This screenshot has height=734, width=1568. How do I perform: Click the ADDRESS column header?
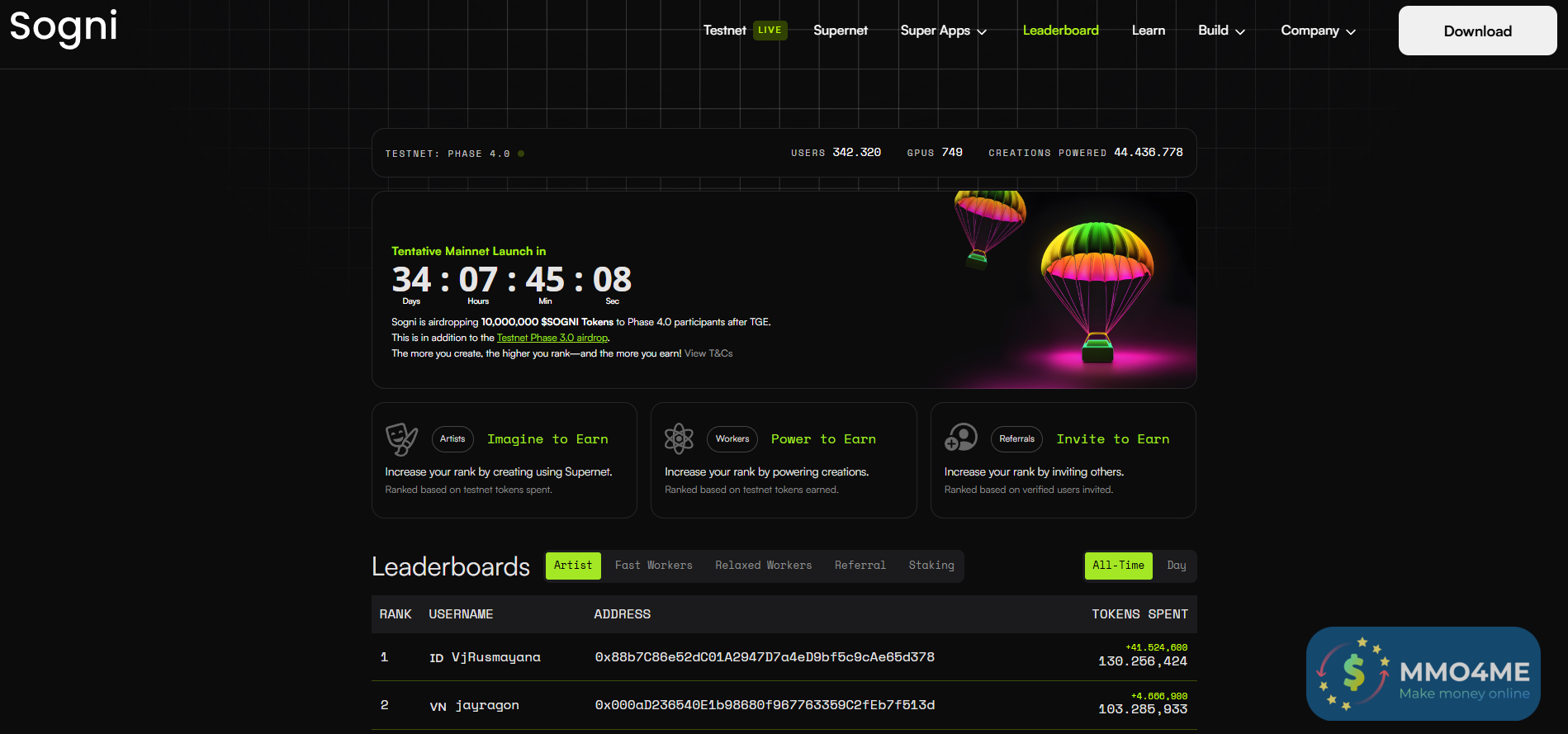(623, 614)
